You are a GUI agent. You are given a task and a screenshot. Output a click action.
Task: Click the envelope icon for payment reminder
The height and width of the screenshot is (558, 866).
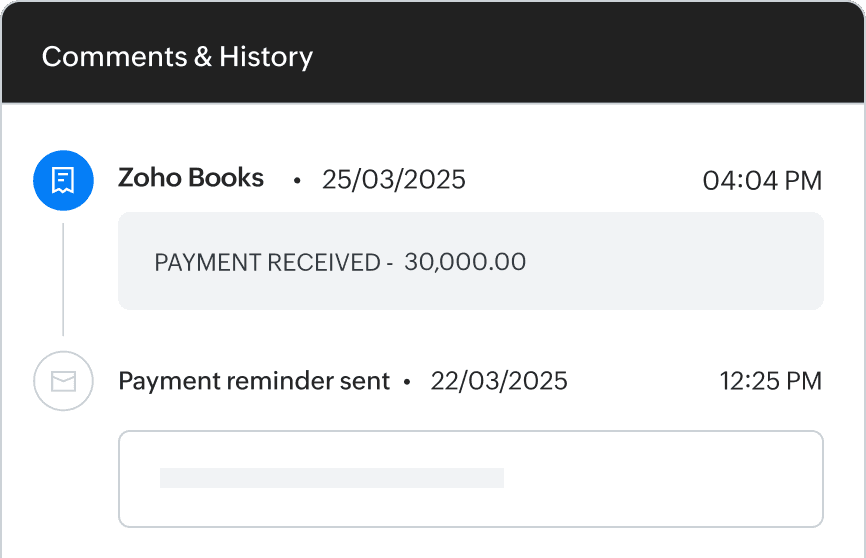[63, 381]
